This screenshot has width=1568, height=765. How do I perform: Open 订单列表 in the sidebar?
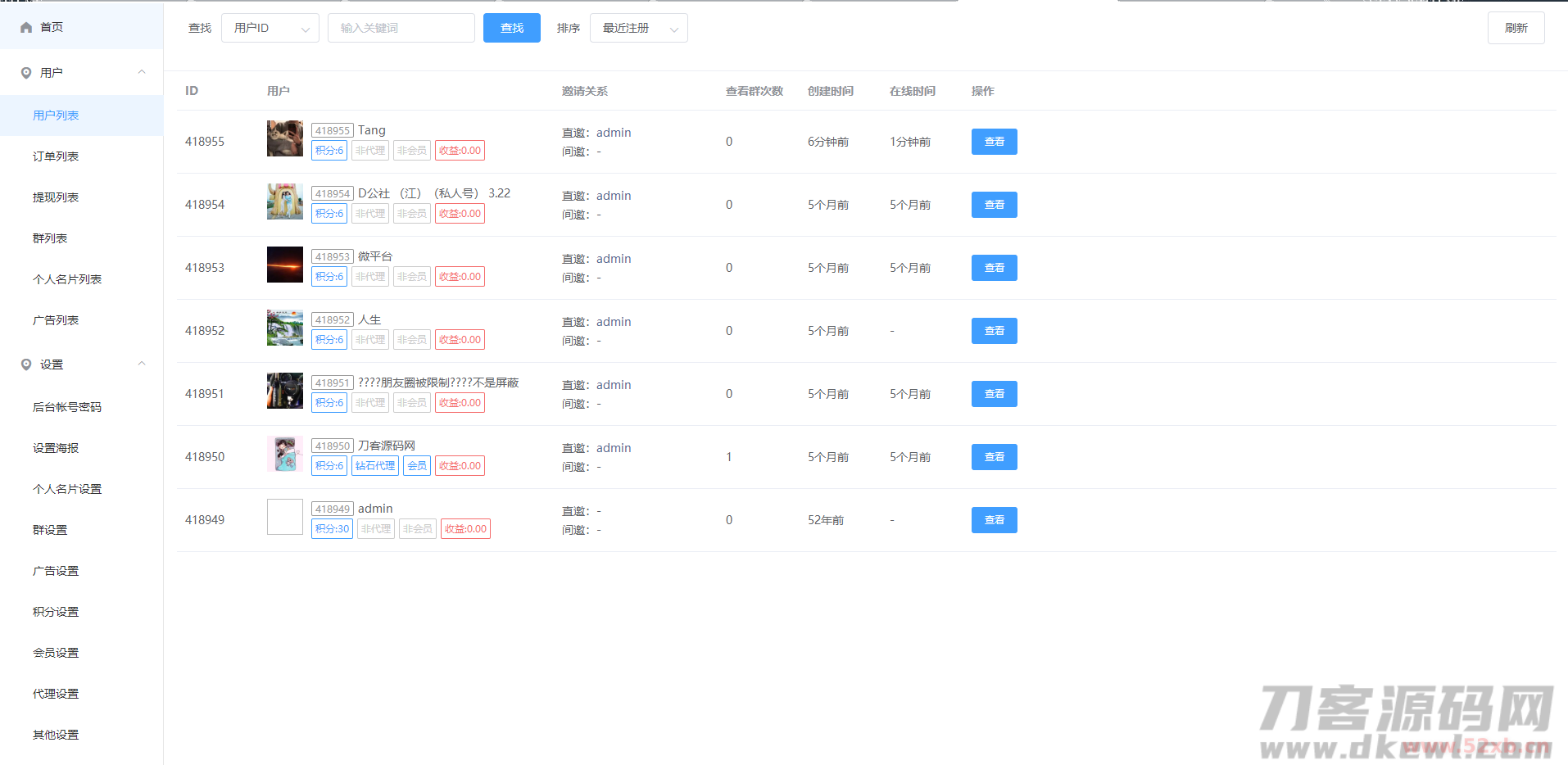pos(56,156)
